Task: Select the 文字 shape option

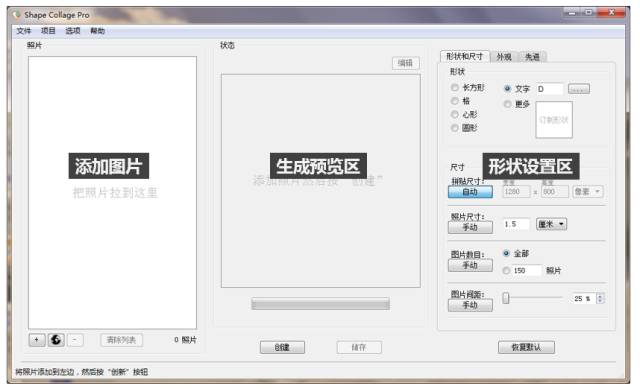Action: click(517, 89)
